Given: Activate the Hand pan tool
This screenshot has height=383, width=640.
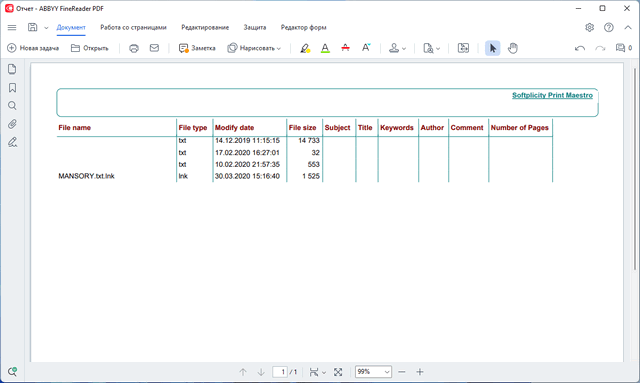Looking at the screenshot, I should (513, 48).
